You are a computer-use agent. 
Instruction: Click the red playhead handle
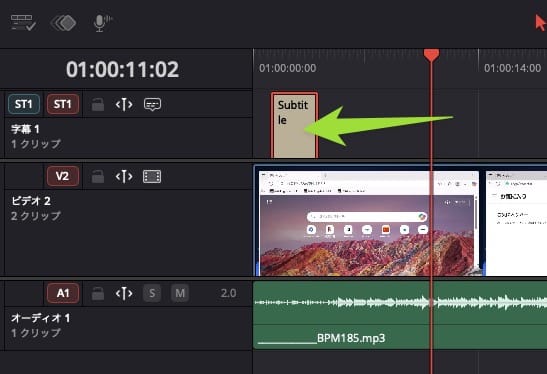click(432, 55)
